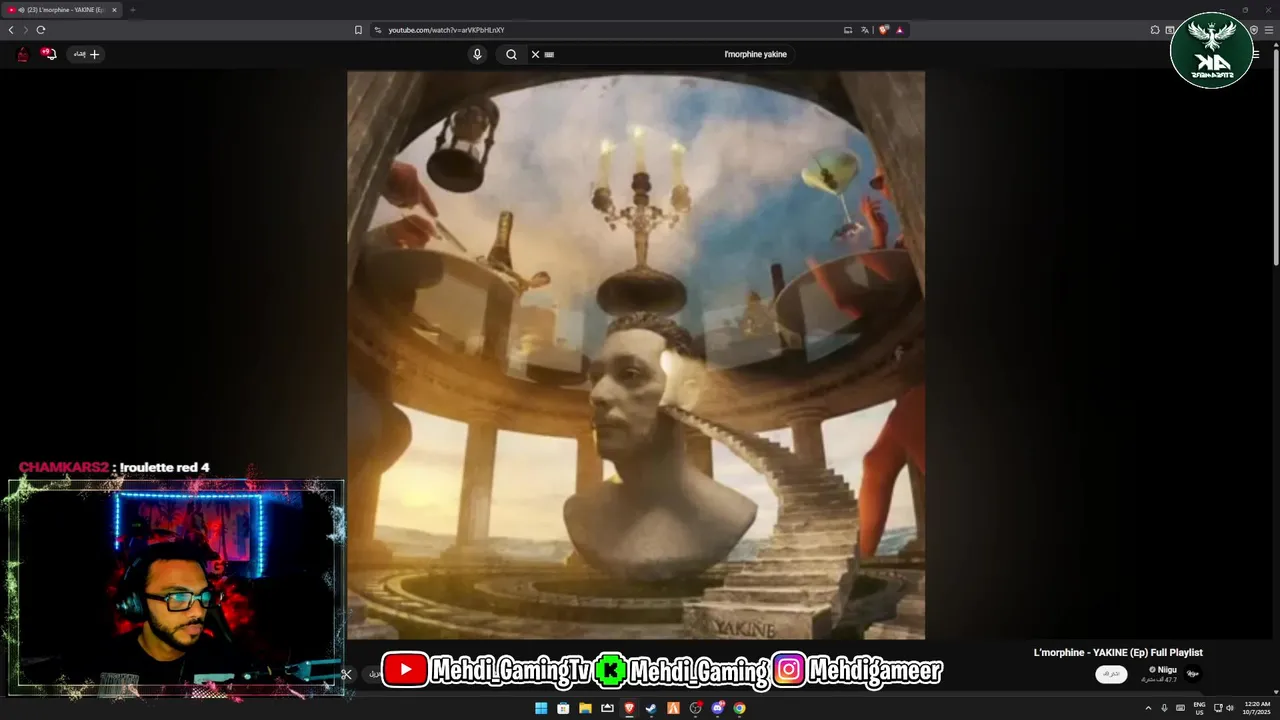Click video title L'morphine - YAKINE (Ep) Full Playlist

1118,653
